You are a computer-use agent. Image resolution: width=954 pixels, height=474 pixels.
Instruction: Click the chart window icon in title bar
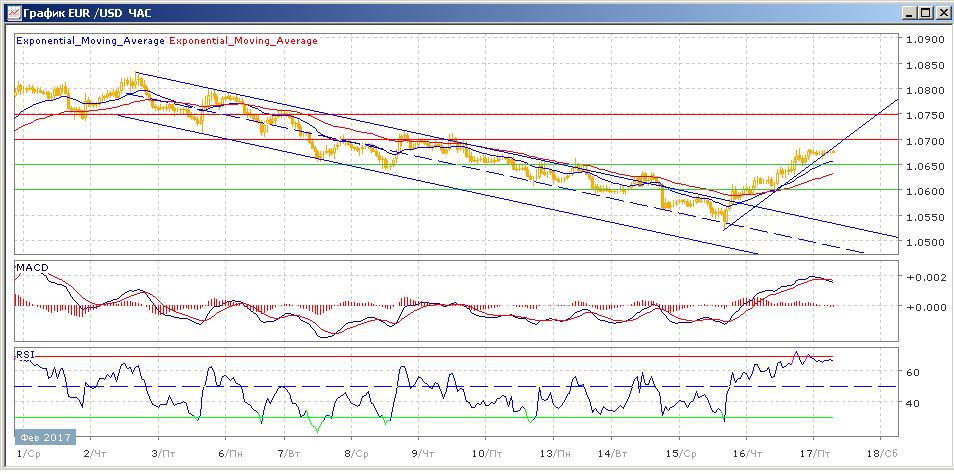[x=10, y=13]
